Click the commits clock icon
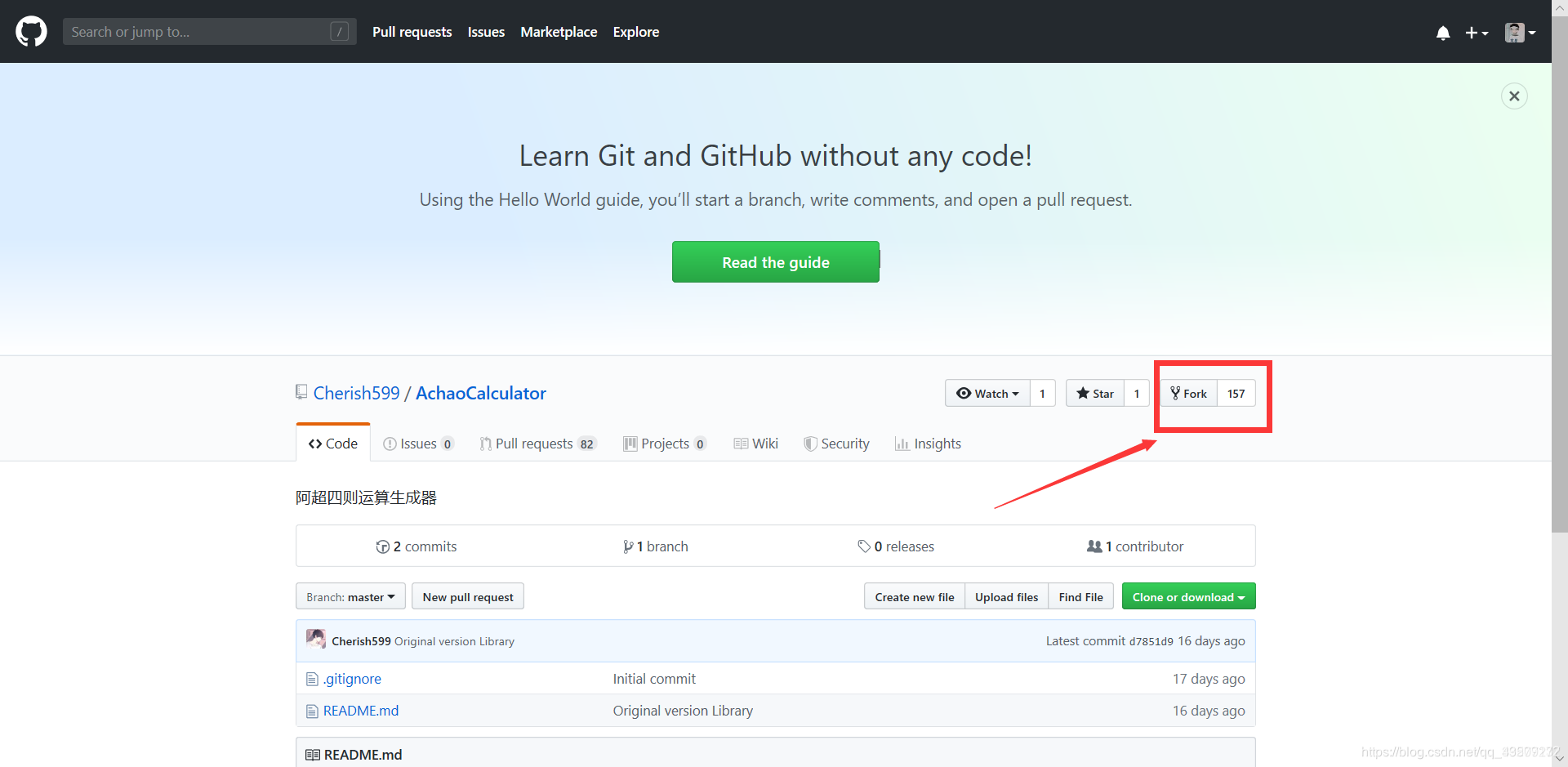The height and width of the screenshot is (767, 1568). 382,546
